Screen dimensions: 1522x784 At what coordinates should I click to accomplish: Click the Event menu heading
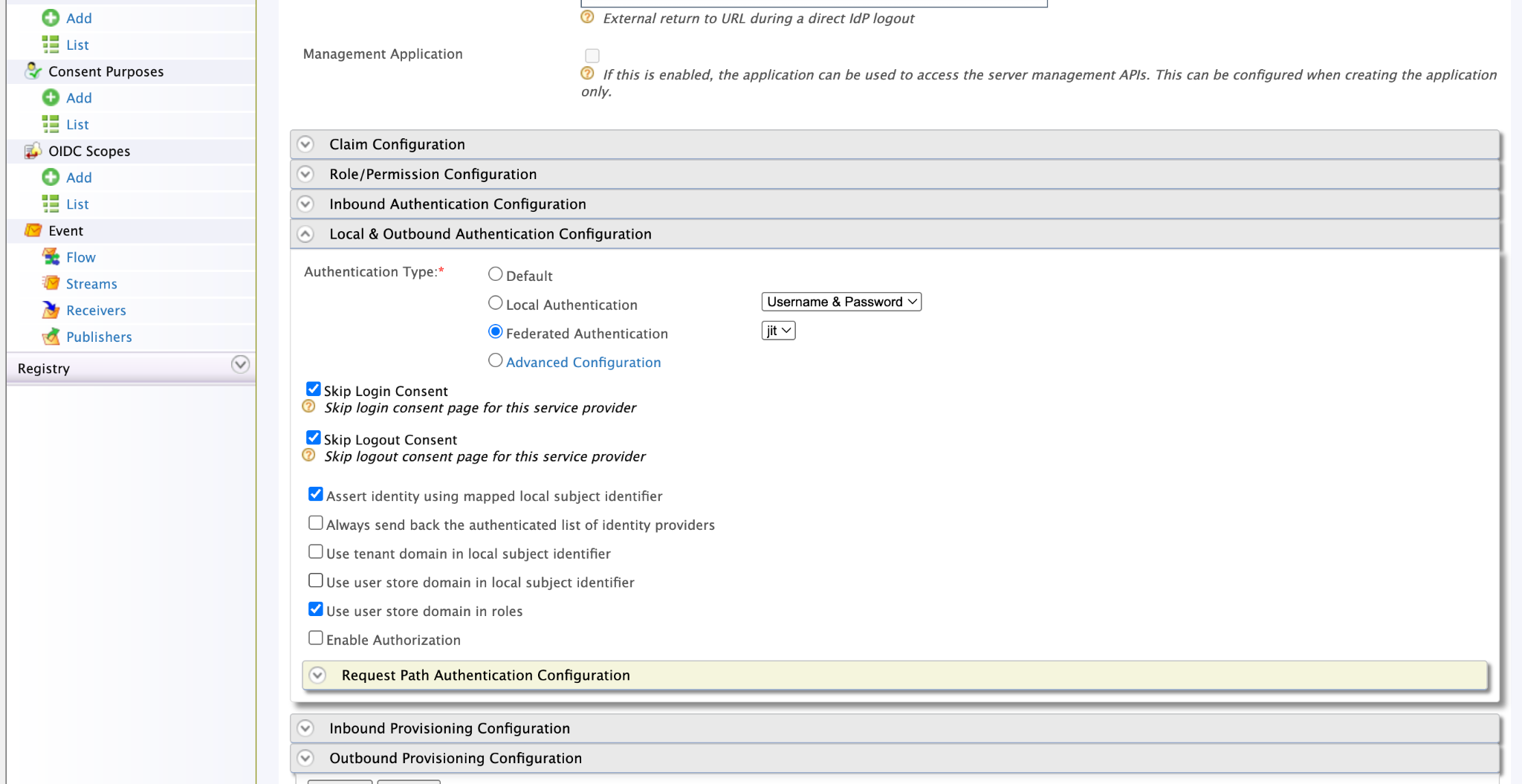pos(65,230)
